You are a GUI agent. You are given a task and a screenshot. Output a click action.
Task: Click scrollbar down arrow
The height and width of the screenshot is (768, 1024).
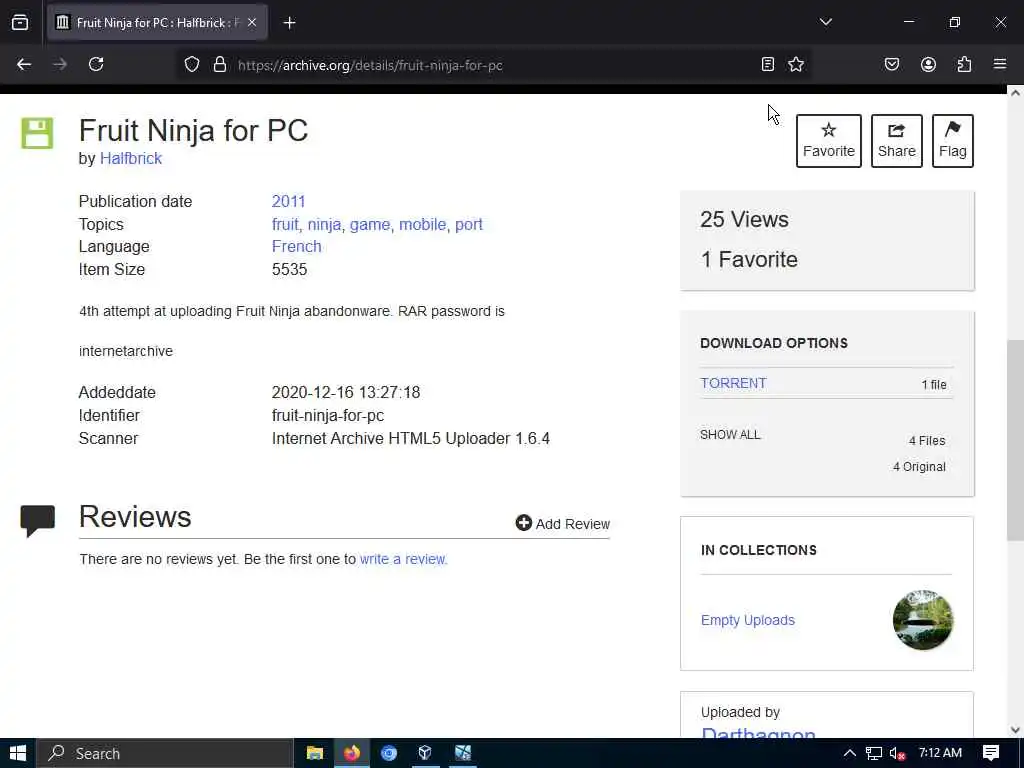1015,730
